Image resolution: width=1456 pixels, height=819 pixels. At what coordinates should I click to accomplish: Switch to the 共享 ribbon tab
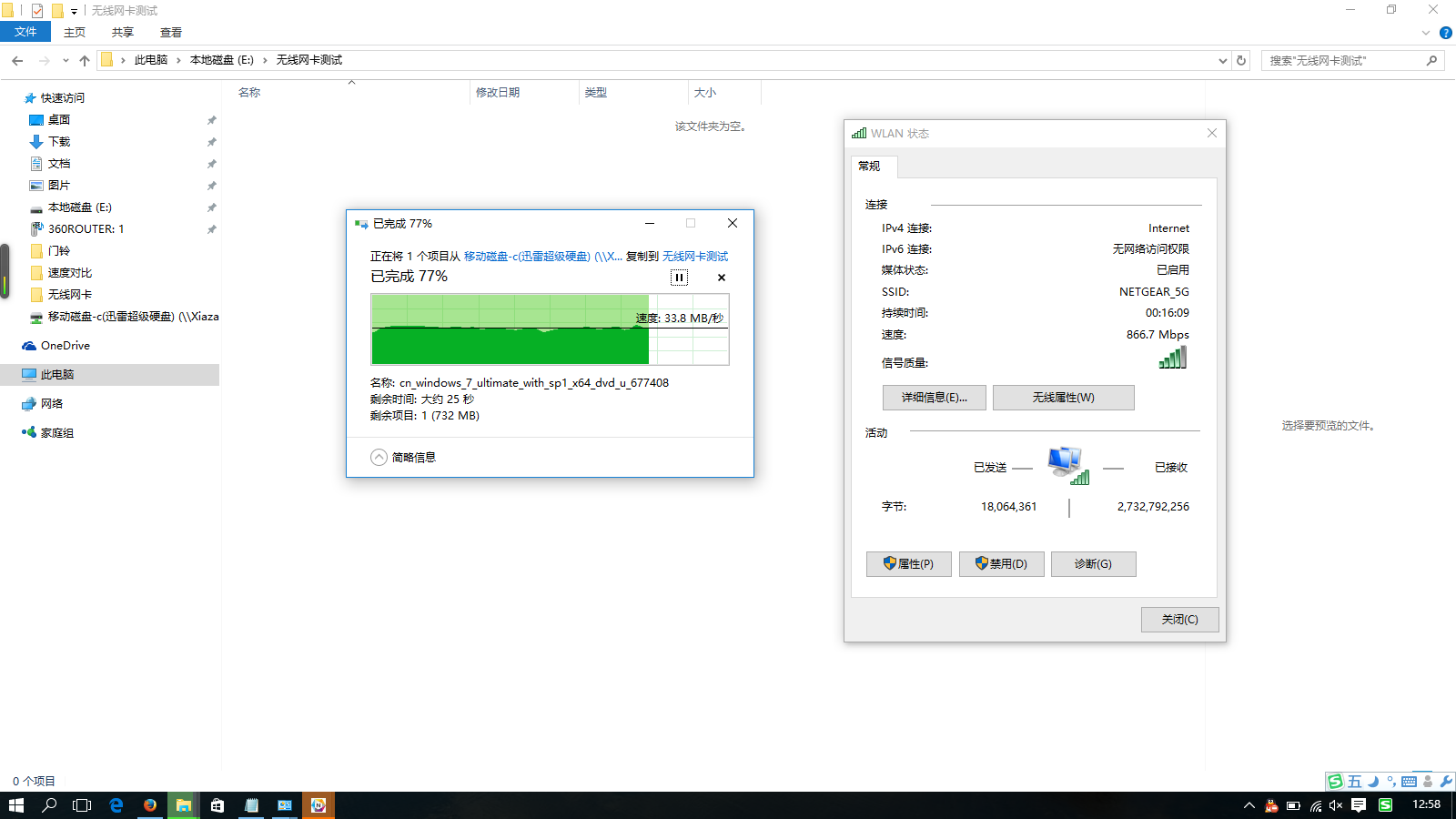(123, 32)
